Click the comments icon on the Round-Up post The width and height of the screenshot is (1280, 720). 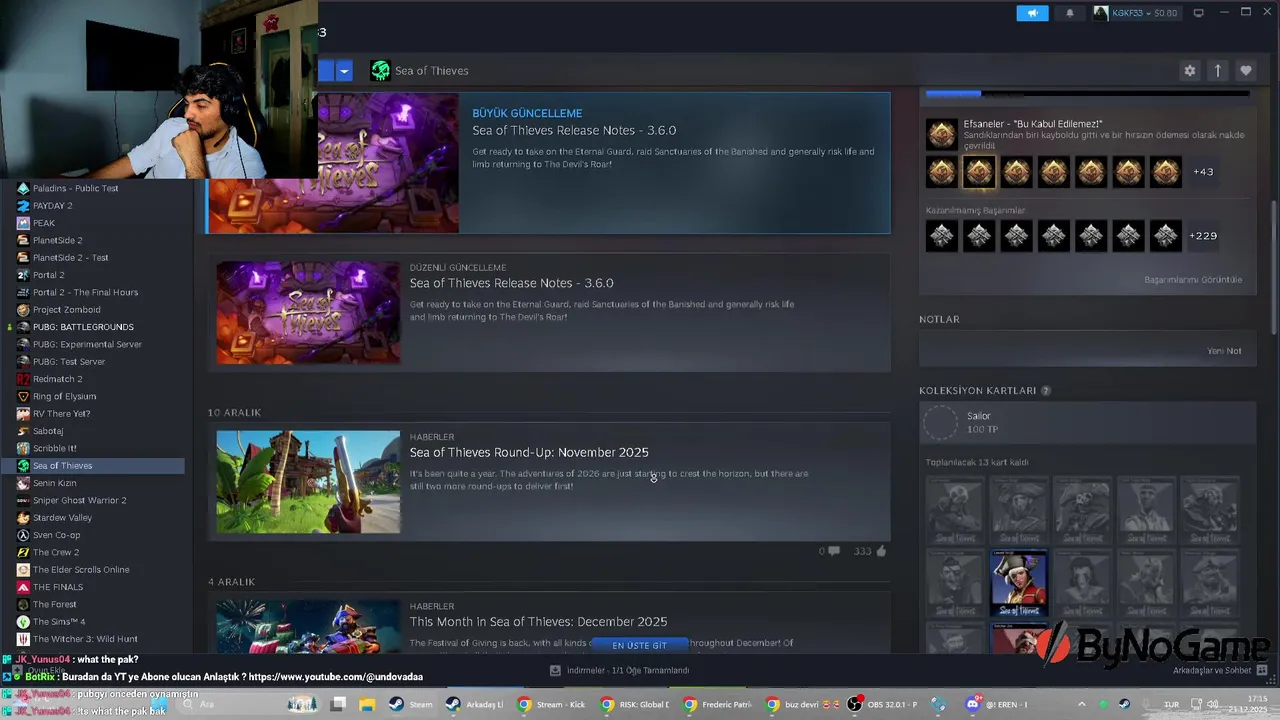coord(834,551)
